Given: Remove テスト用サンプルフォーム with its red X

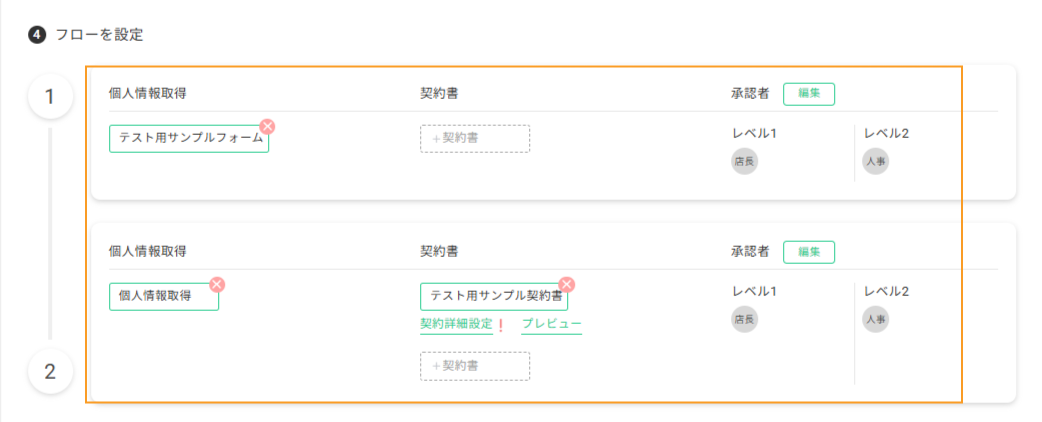Looking at the screenshot, I should pos(267,126).
